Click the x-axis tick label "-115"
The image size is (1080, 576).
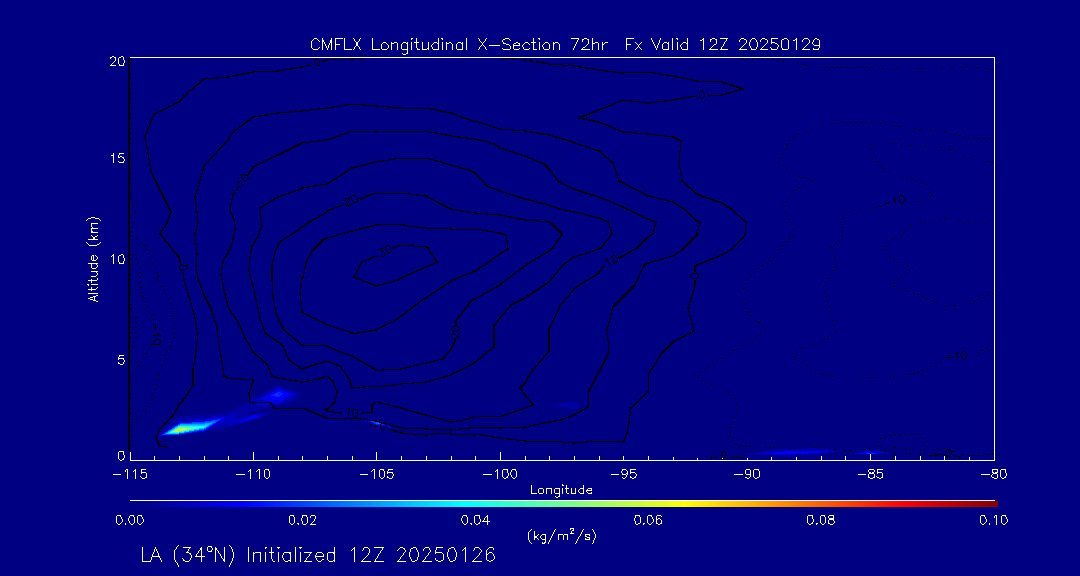pos(130,475)
